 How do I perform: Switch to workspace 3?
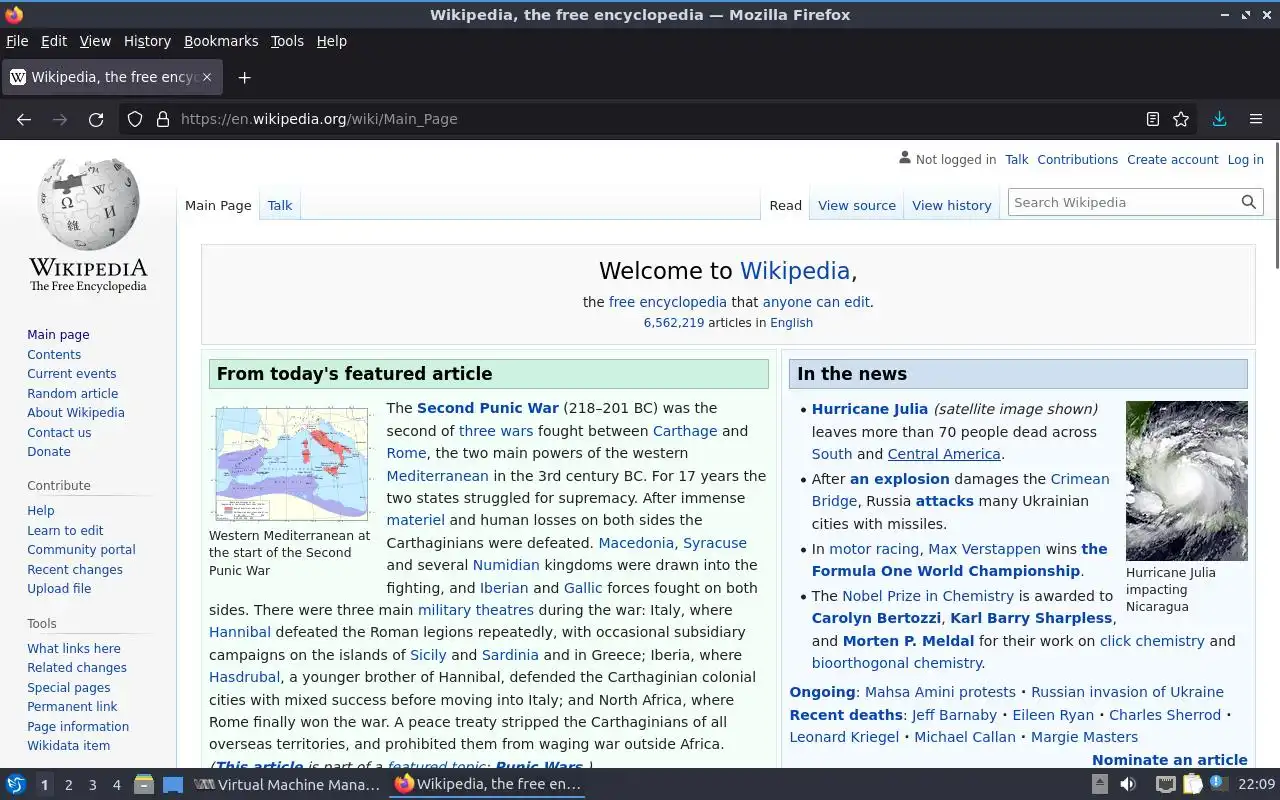pos(92,785)
